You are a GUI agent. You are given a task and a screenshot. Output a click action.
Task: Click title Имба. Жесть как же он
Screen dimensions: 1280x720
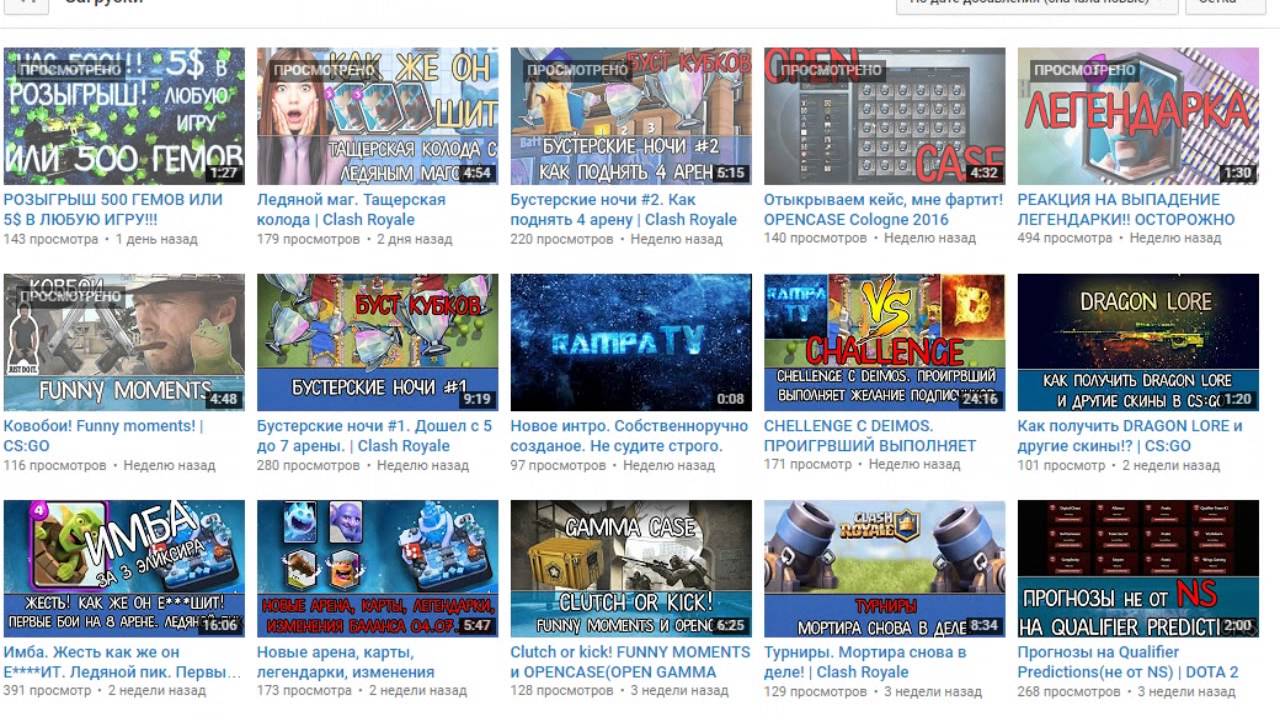point(122,662)
